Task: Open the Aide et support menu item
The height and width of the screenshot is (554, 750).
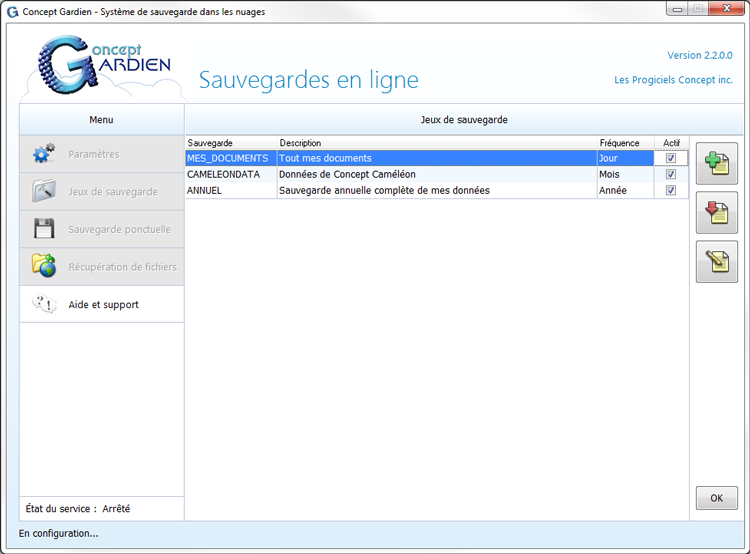Action: pos(103,304)
